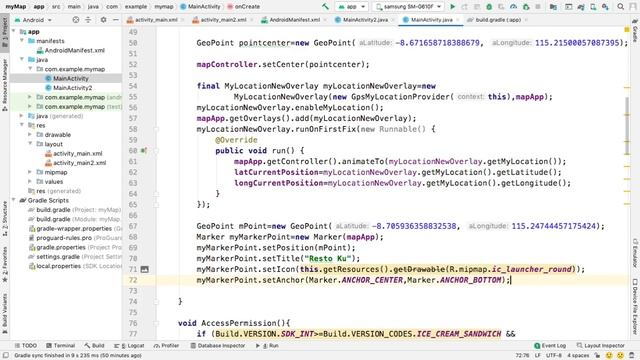Open Project Structure folder icon

[x=553, y=7]
